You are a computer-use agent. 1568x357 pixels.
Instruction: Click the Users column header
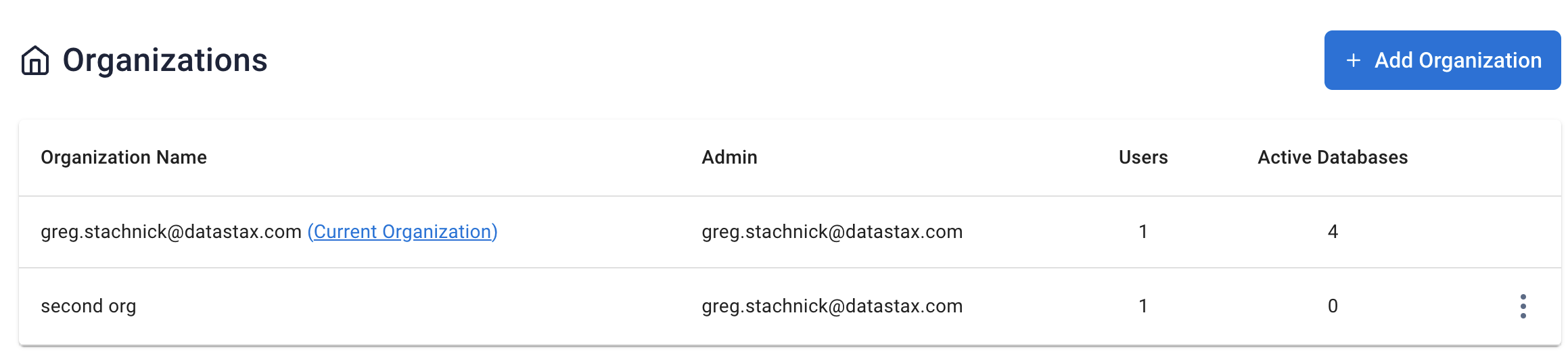coord(1143,158)
